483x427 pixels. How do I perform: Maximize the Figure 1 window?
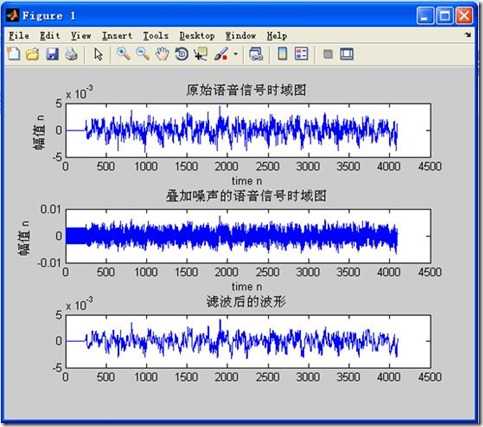pos(445,16)
